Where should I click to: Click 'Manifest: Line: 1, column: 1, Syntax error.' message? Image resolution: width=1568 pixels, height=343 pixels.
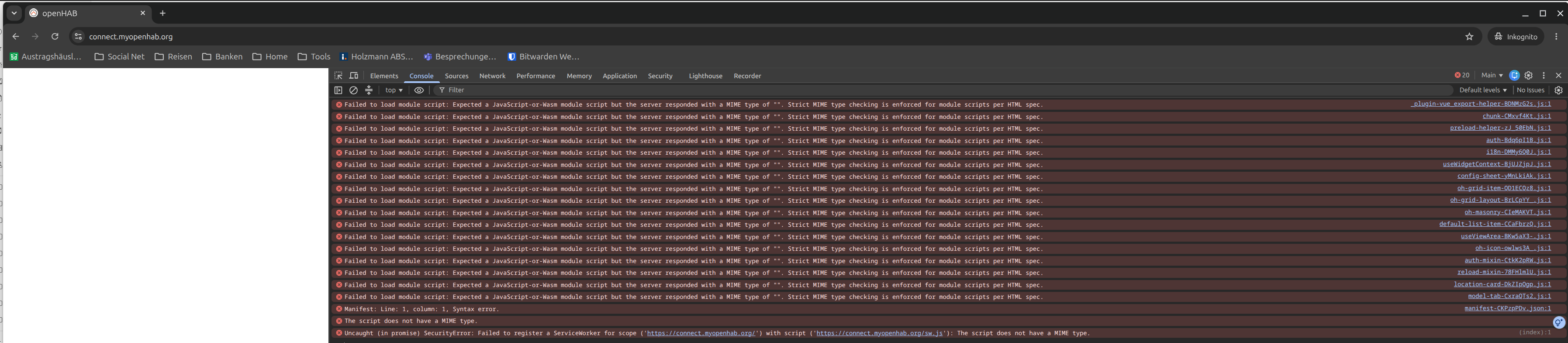[421, 309]
